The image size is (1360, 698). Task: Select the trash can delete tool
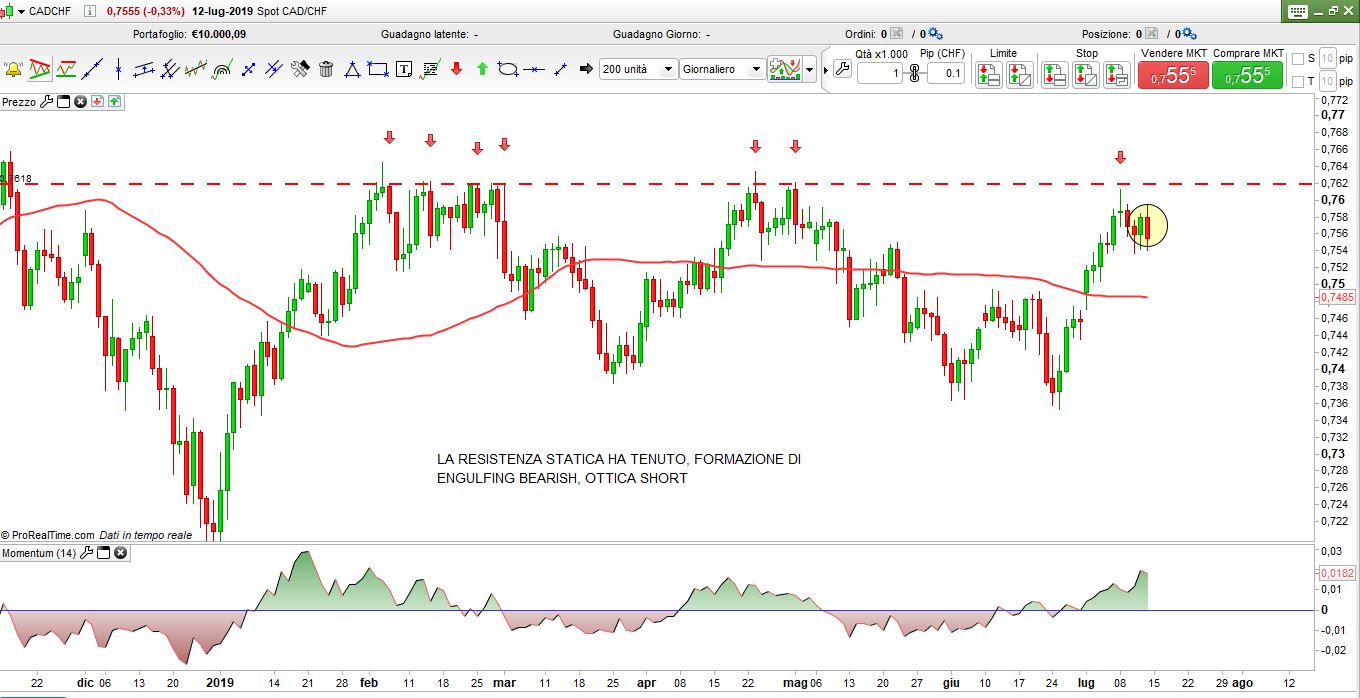click(326, 70)
